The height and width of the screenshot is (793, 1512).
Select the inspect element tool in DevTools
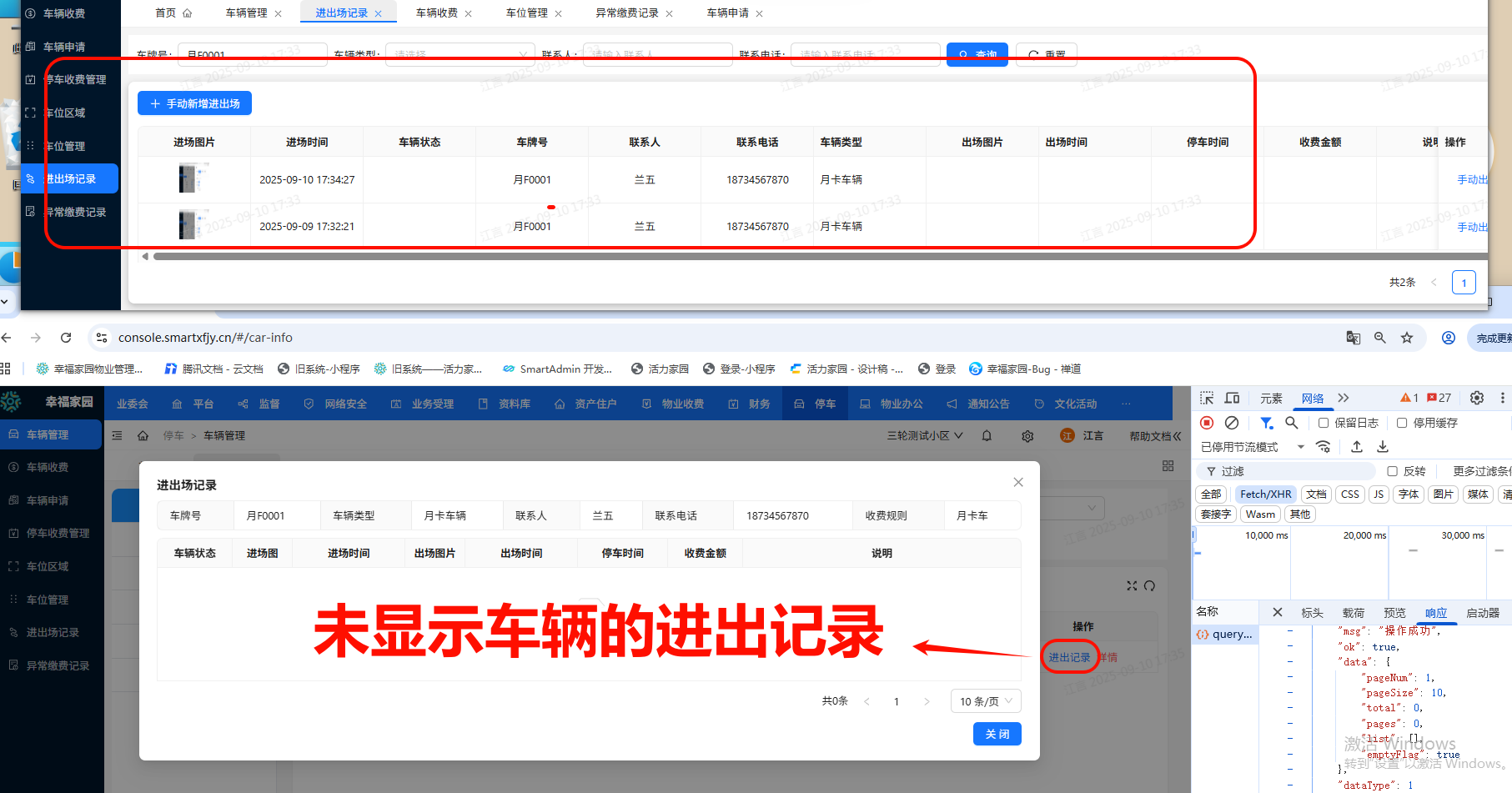[1205, 399]
